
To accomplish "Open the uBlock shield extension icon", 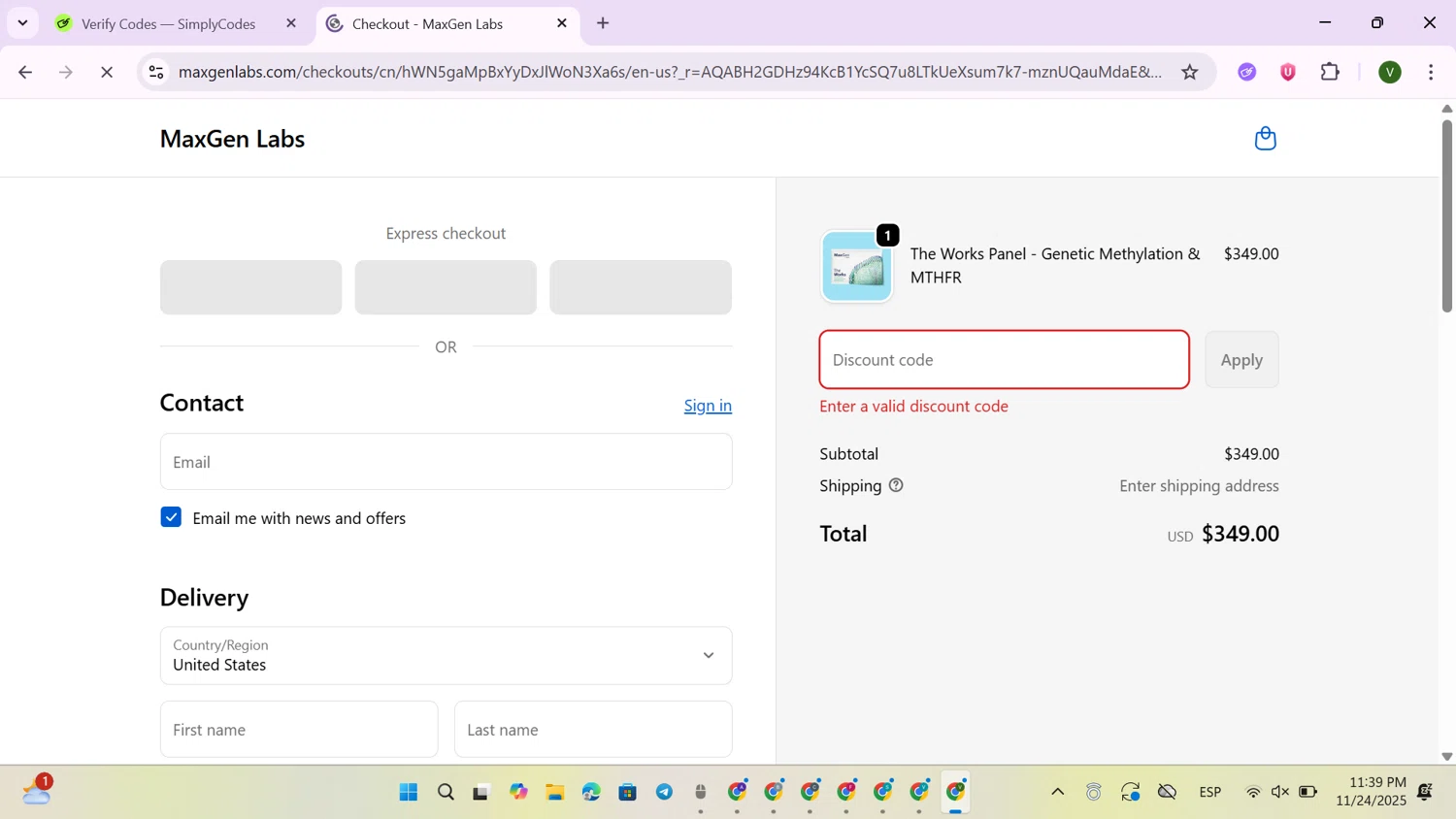I will [1288, 72].
